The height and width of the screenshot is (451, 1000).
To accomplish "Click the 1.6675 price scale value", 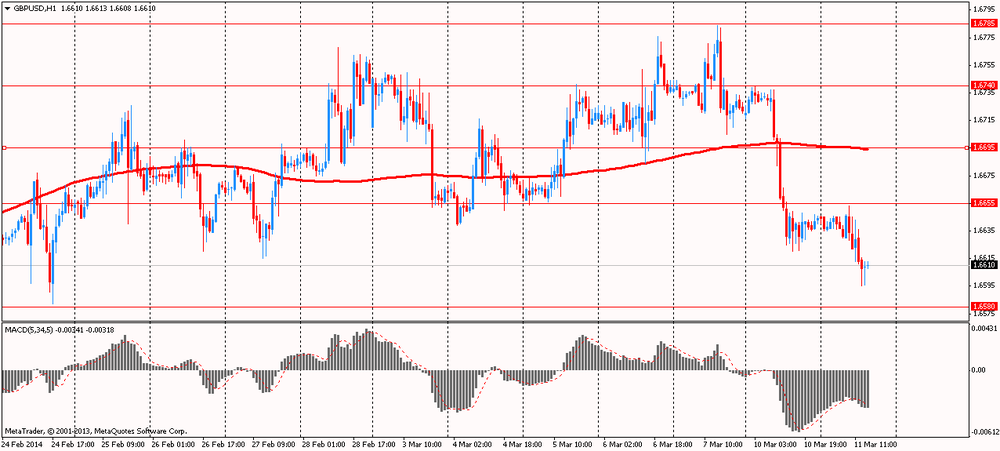I will point(985,175).
